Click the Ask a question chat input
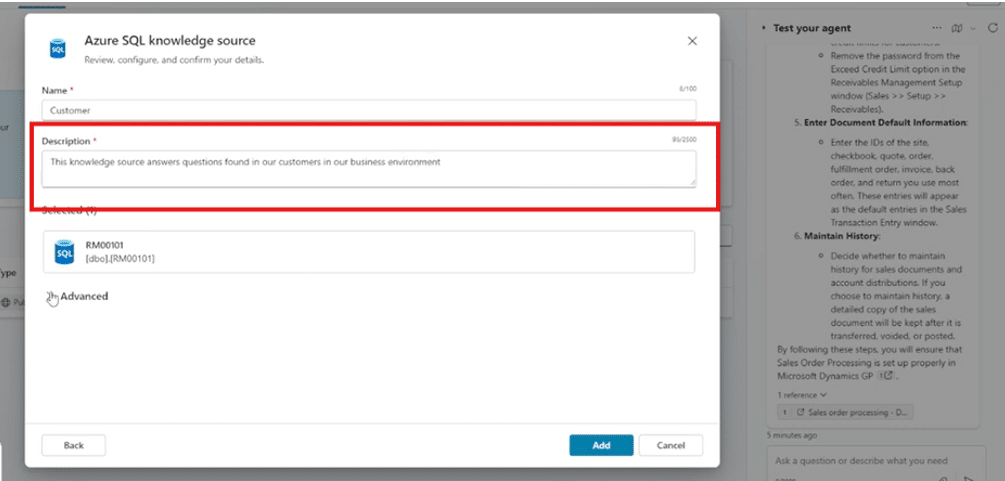Image resolution: width=1005 pixels, height=481 pixels. (876, 460)
